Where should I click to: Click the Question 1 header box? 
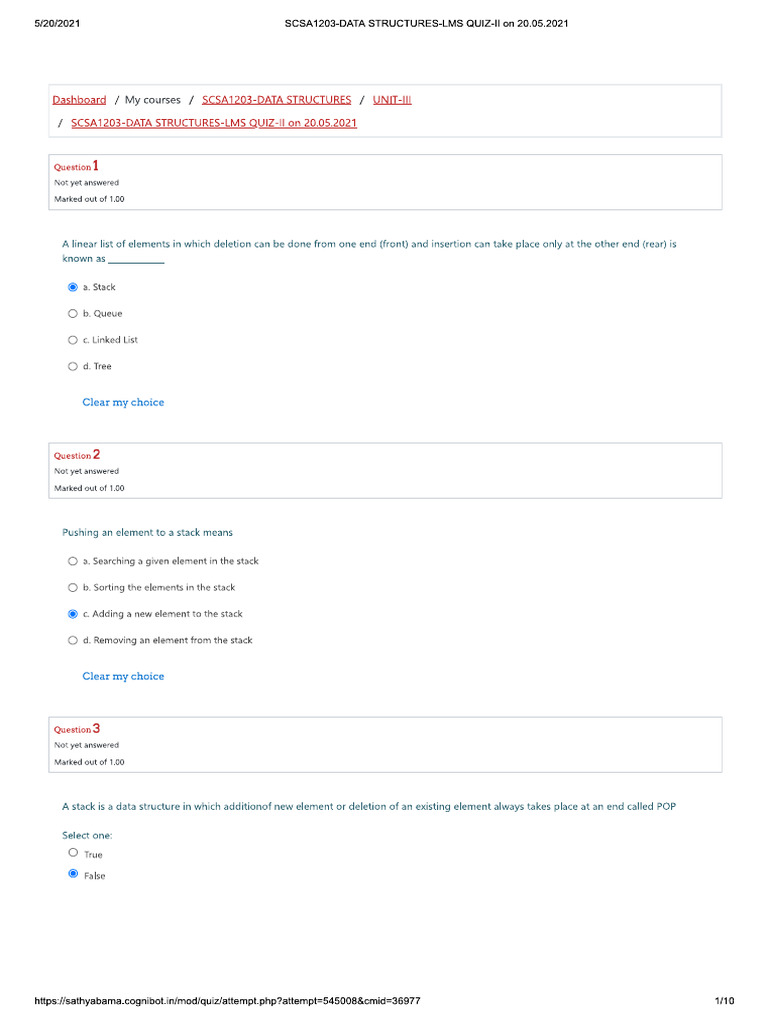pyautogui.click(x=385, y=182)
